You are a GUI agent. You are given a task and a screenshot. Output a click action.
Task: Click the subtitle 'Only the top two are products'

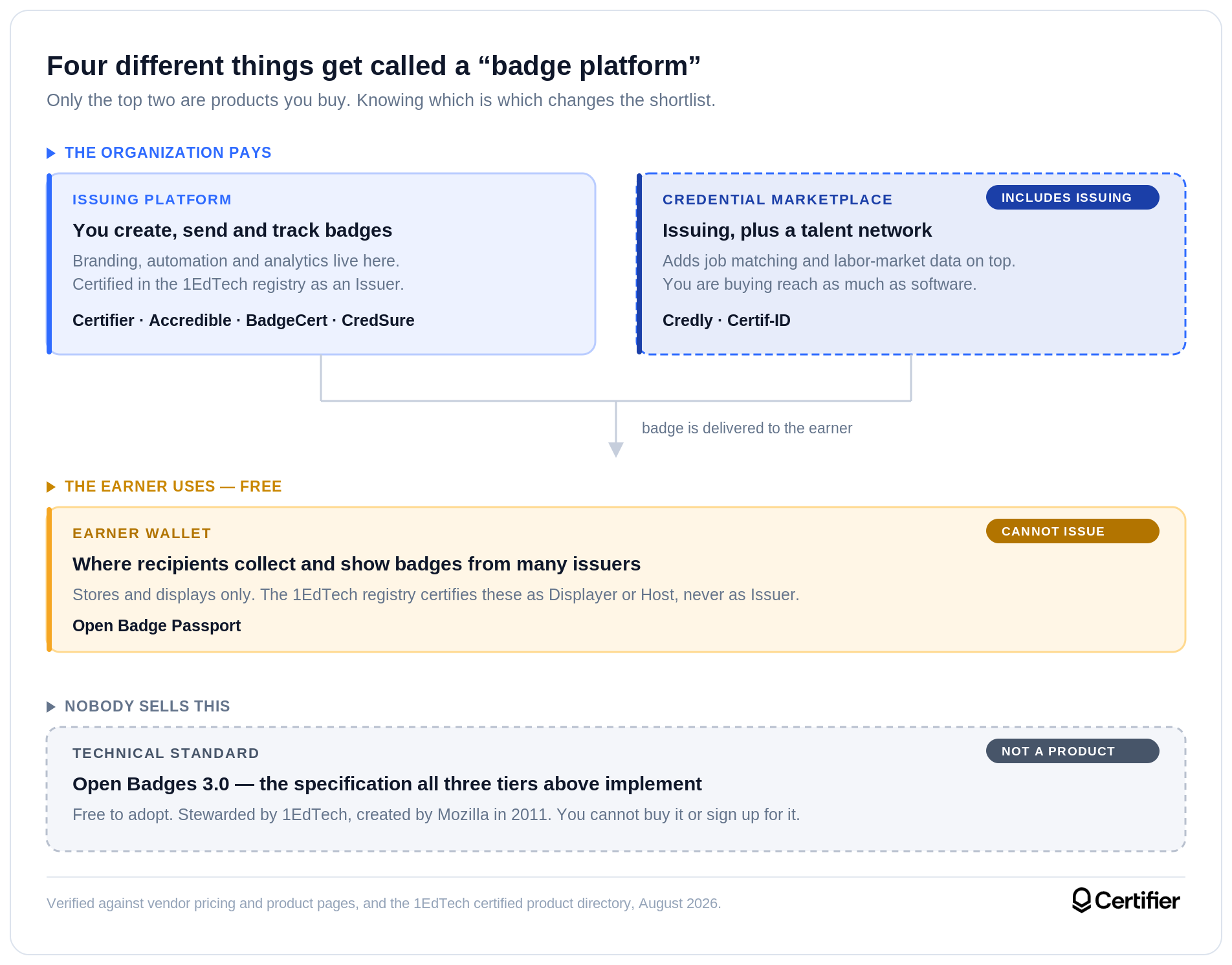381,100
